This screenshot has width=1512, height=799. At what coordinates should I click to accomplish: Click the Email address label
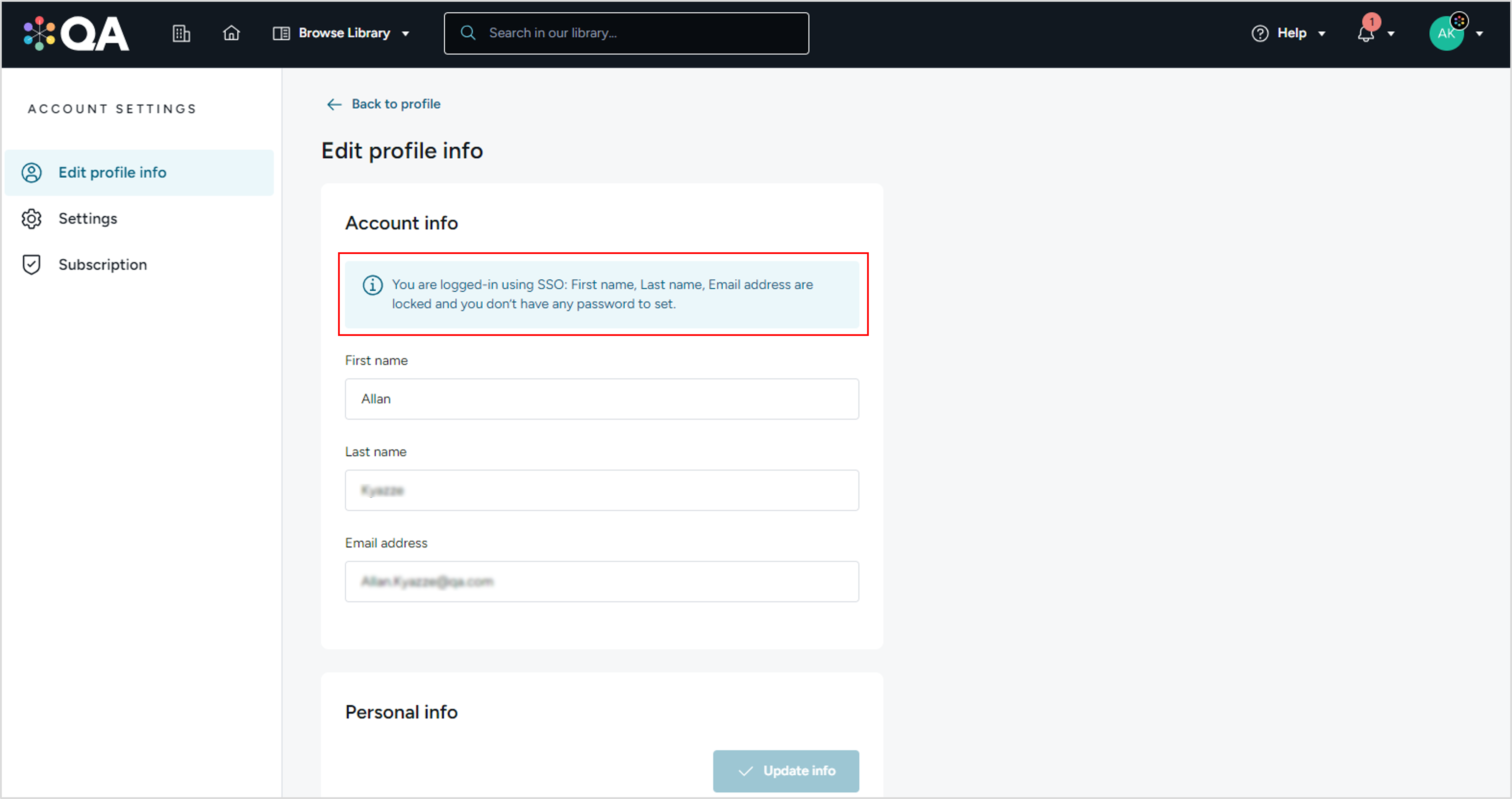coord(386,544)
